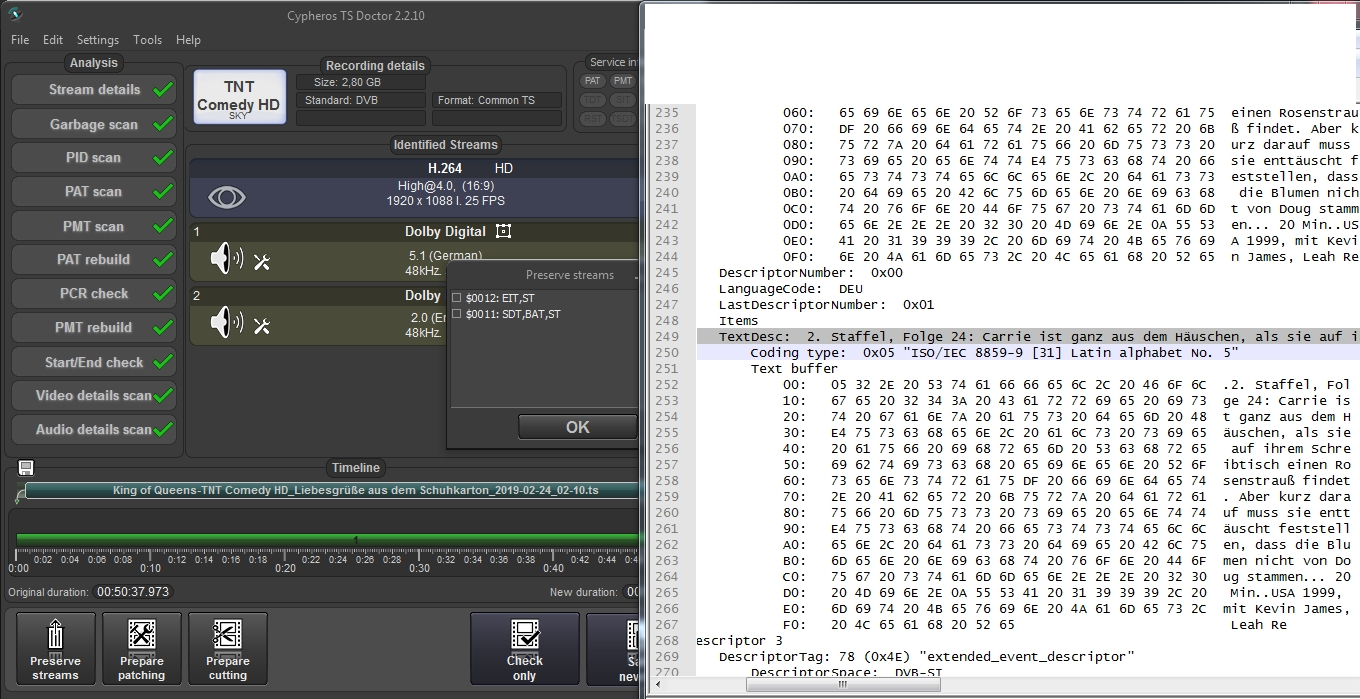Click the PCR check step
The image size is (1360, 699).
pos(94,294)
